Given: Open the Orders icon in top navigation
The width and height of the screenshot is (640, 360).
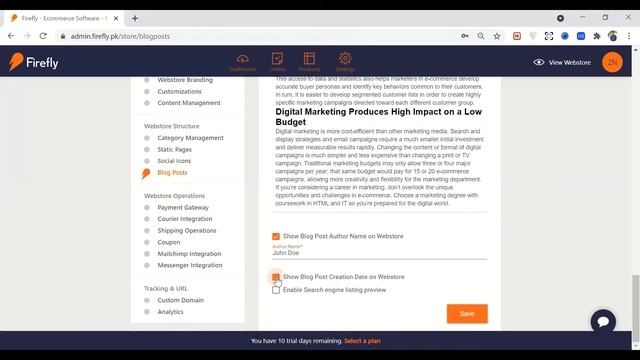Looking at the screenshot, I should coord(277,62).
